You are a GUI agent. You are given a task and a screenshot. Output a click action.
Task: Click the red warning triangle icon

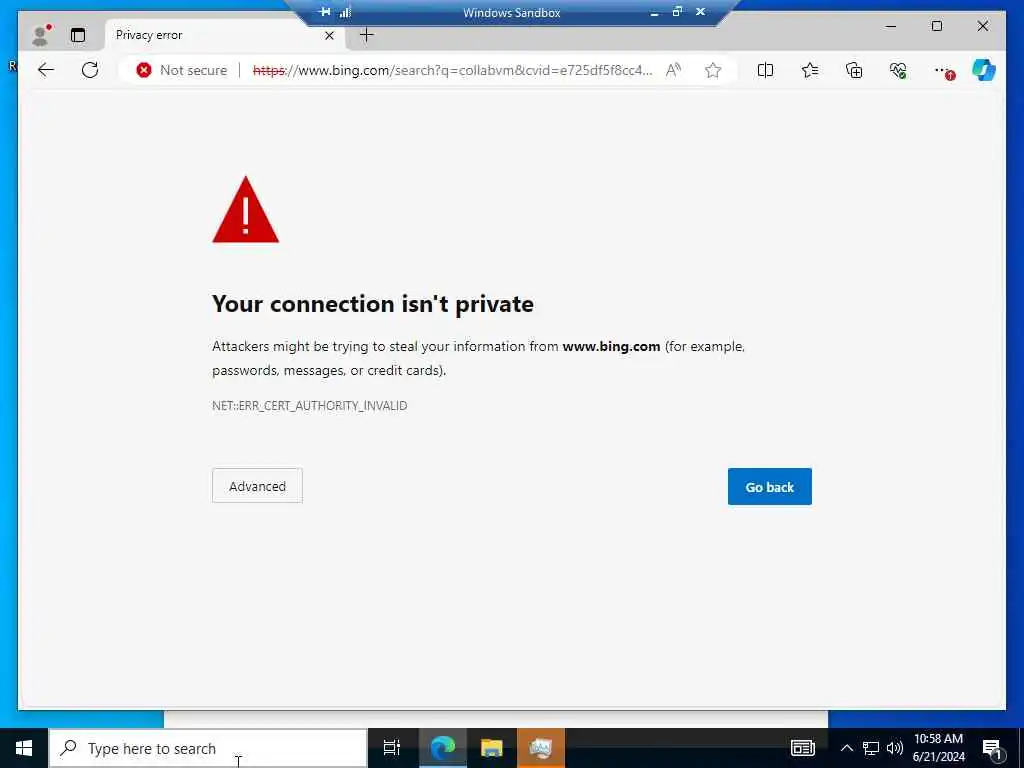click(x=246, y=210)
